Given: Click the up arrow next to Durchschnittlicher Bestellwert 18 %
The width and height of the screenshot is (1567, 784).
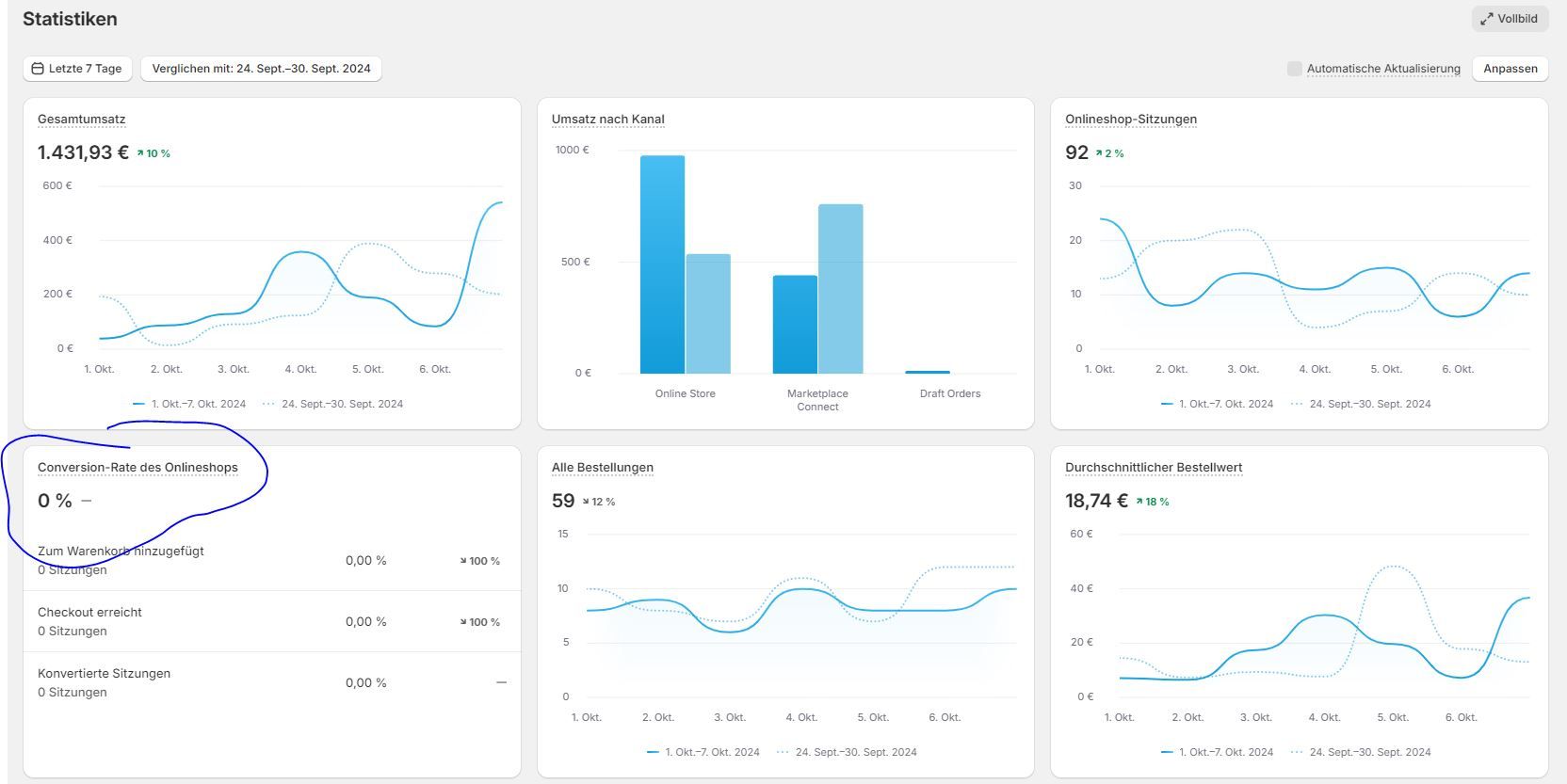Looking at the screenshot, I should pos(1139,502).
